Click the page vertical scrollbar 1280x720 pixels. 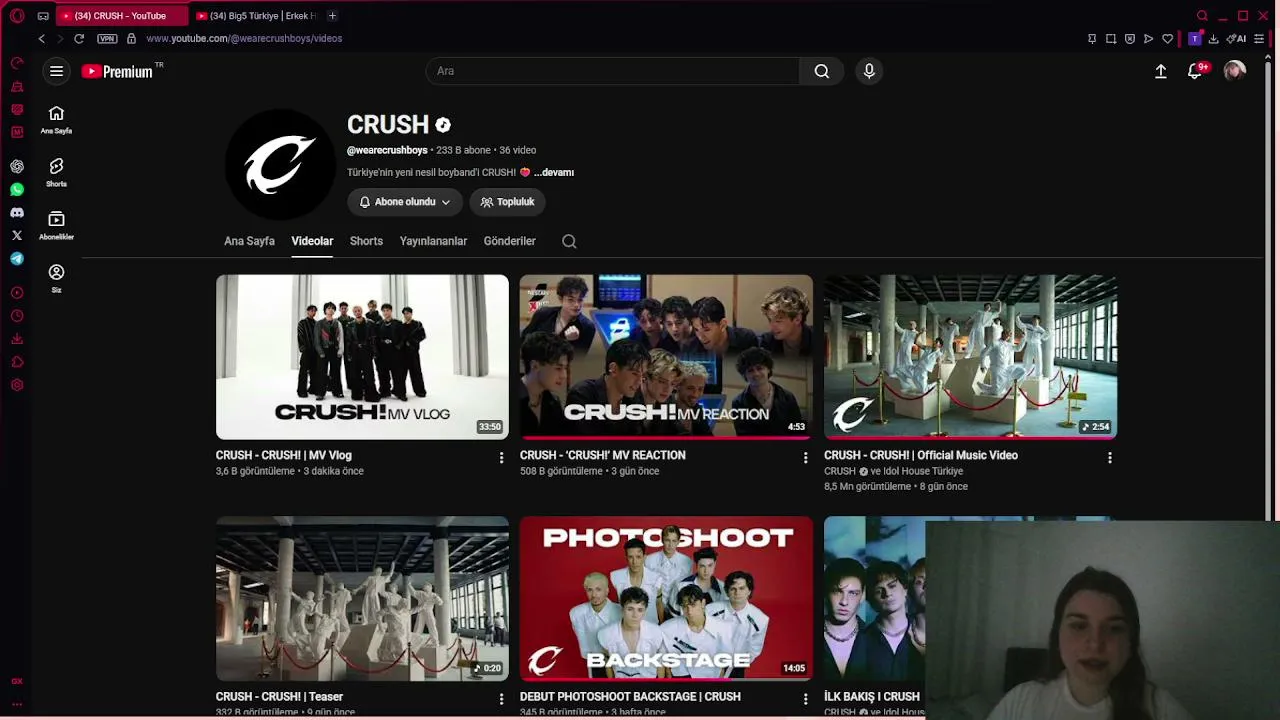click(x=1269, y=290)
